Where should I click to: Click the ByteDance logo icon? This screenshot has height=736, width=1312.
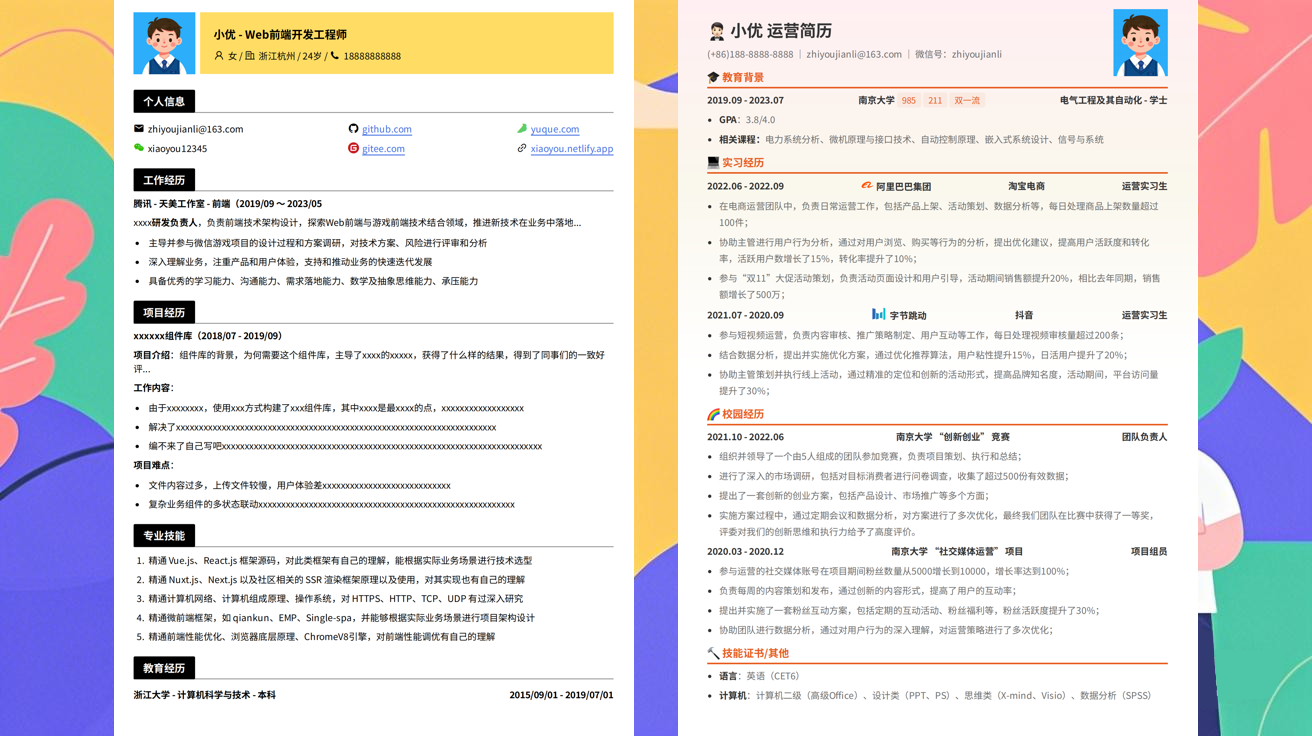[879, 315]
